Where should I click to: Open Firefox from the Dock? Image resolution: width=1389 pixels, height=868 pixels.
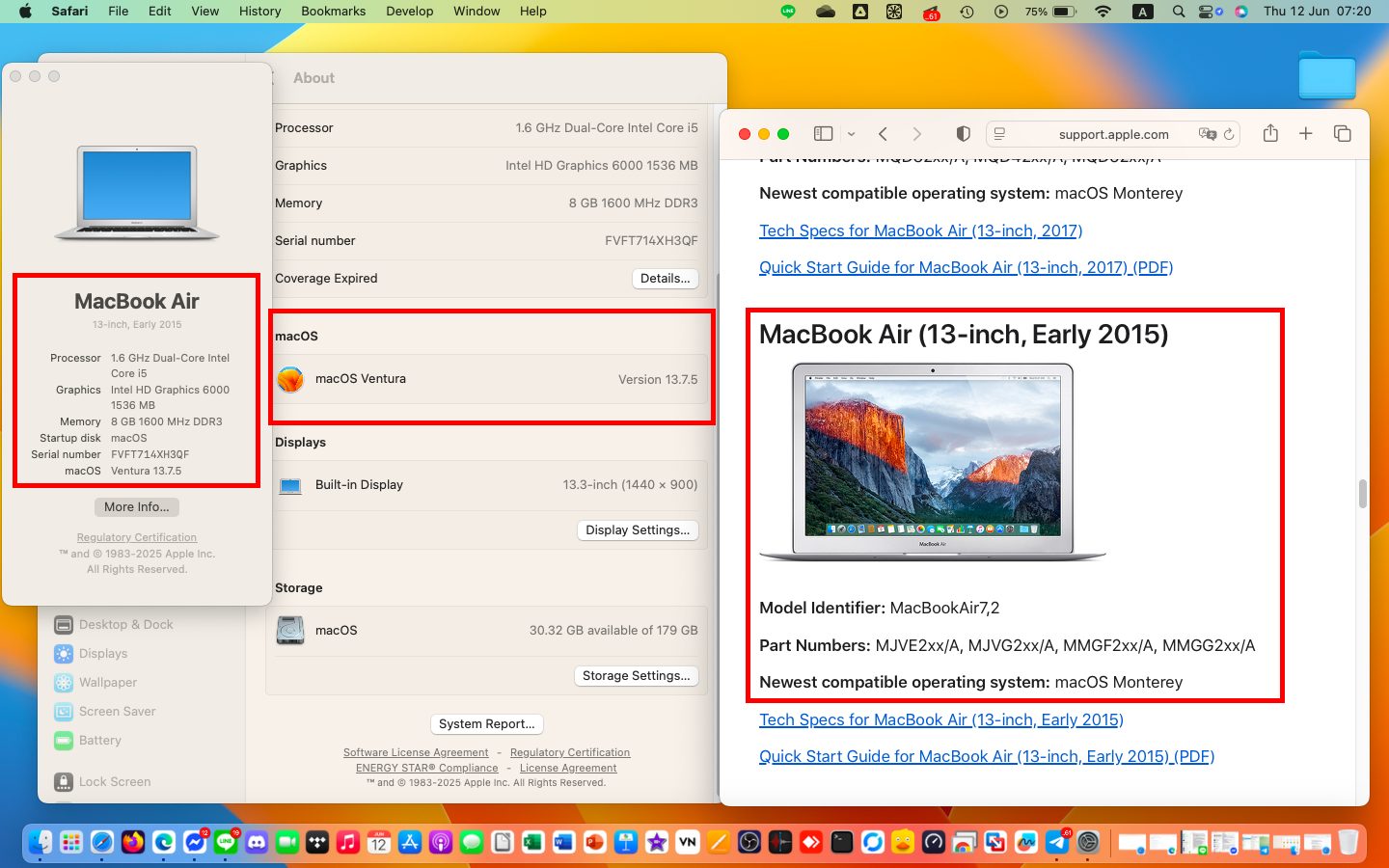[133, 842]
